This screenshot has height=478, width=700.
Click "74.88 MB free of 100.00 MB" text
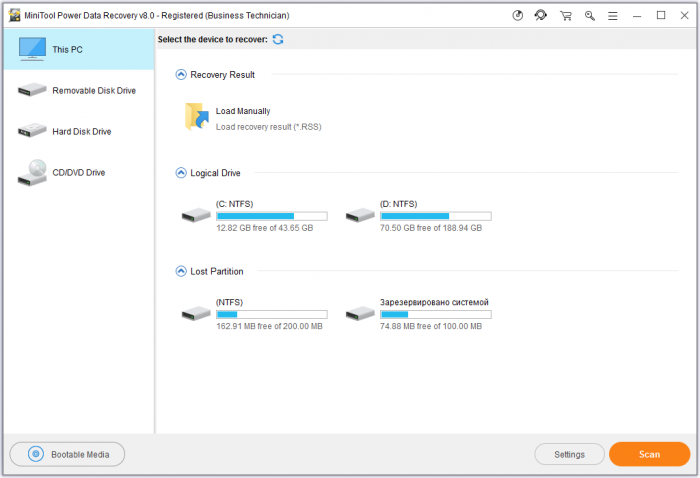click(x=431, y=326)
